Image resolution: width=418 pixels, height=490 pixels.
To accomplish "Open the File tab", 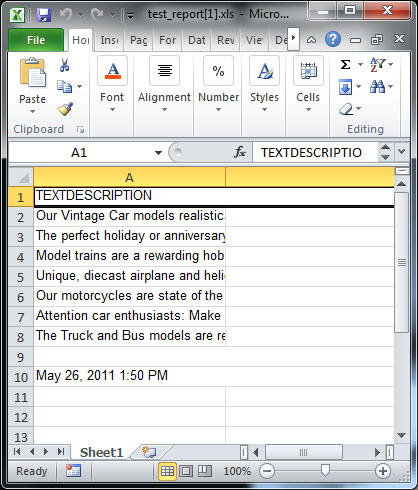I will point(36,40).
